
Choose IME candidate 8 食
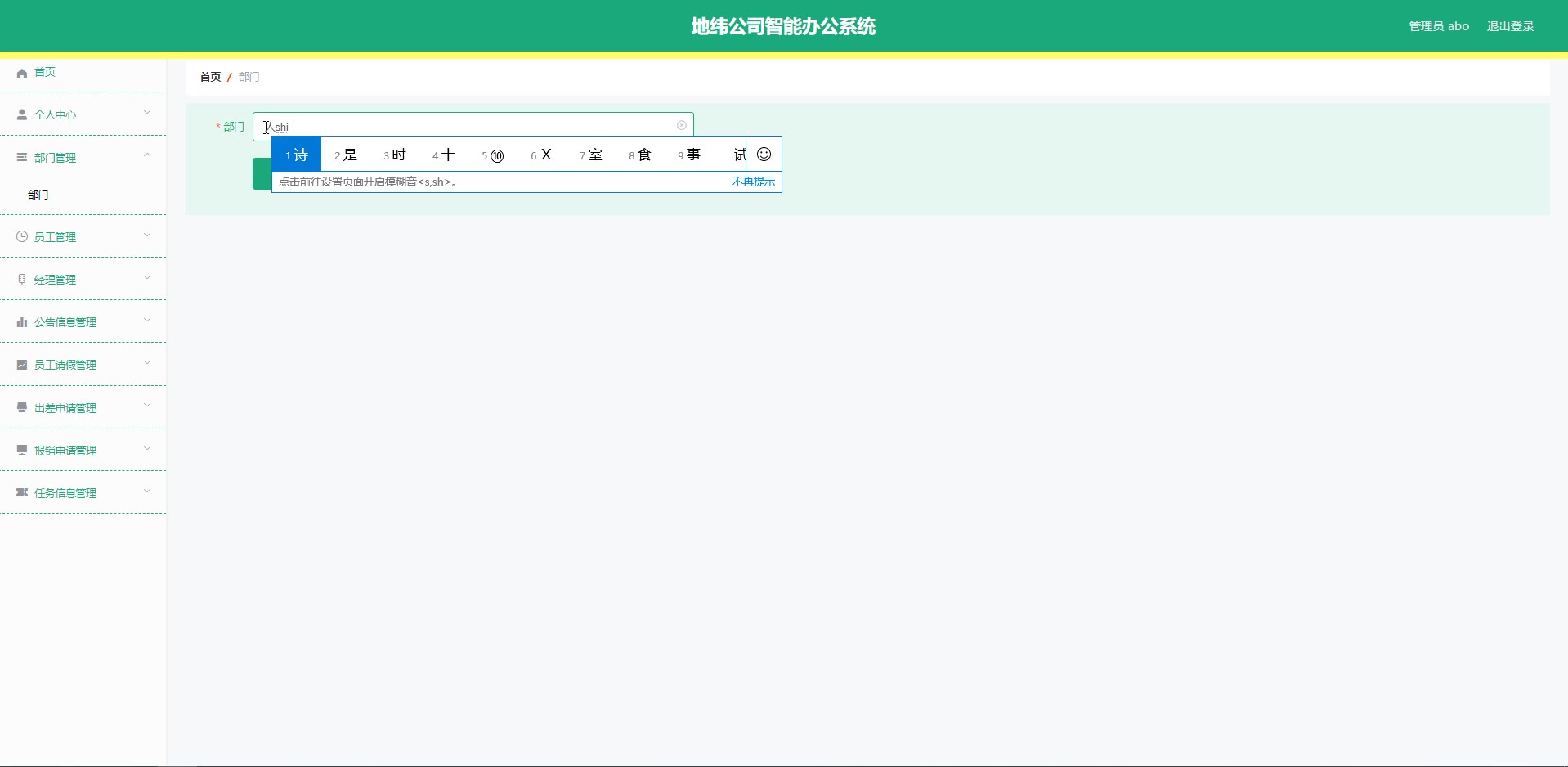pos(640,155)
